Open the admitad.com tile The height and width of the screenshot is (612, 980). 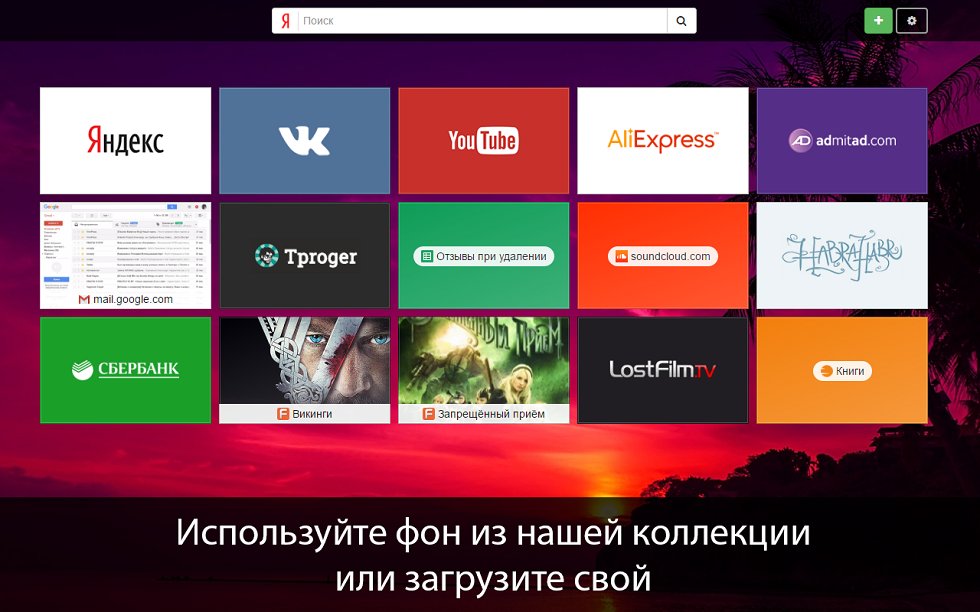pos(841,140)
